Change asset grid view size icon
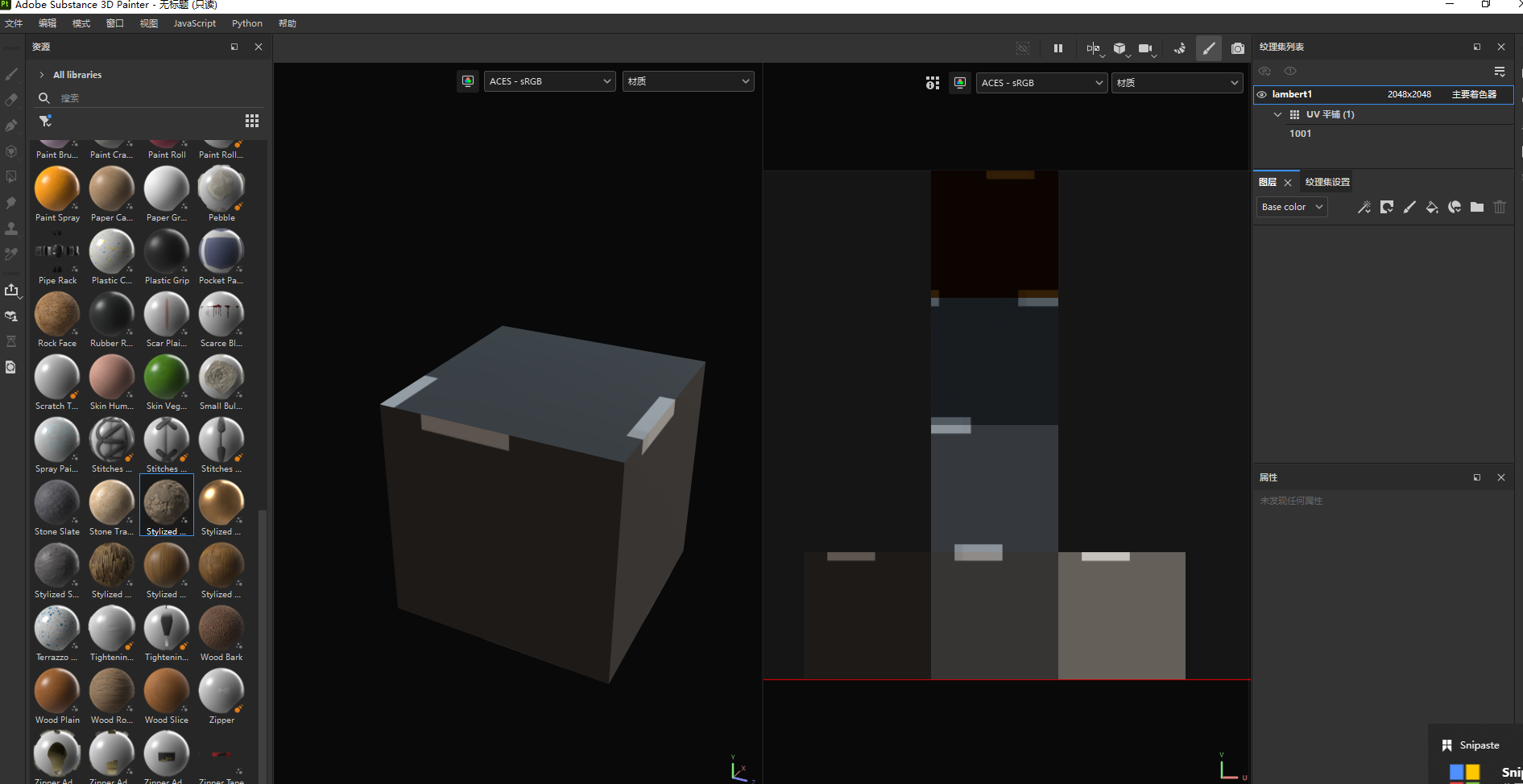 252,121
